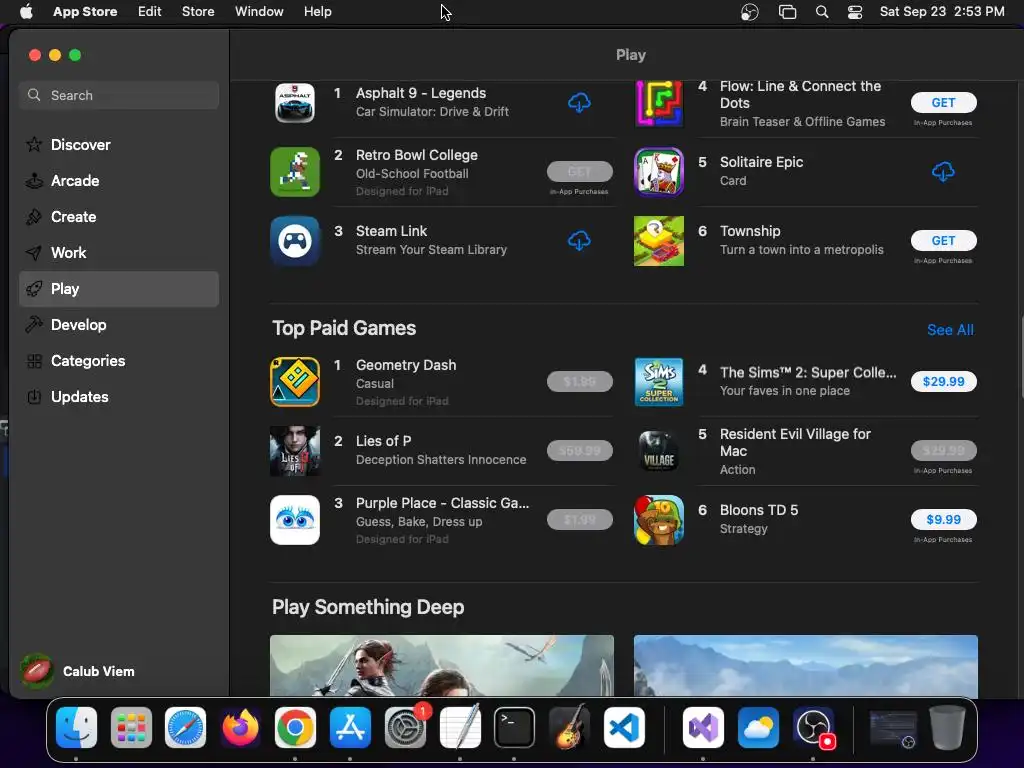Open the Geometry Dash title text

coord(406,365)
